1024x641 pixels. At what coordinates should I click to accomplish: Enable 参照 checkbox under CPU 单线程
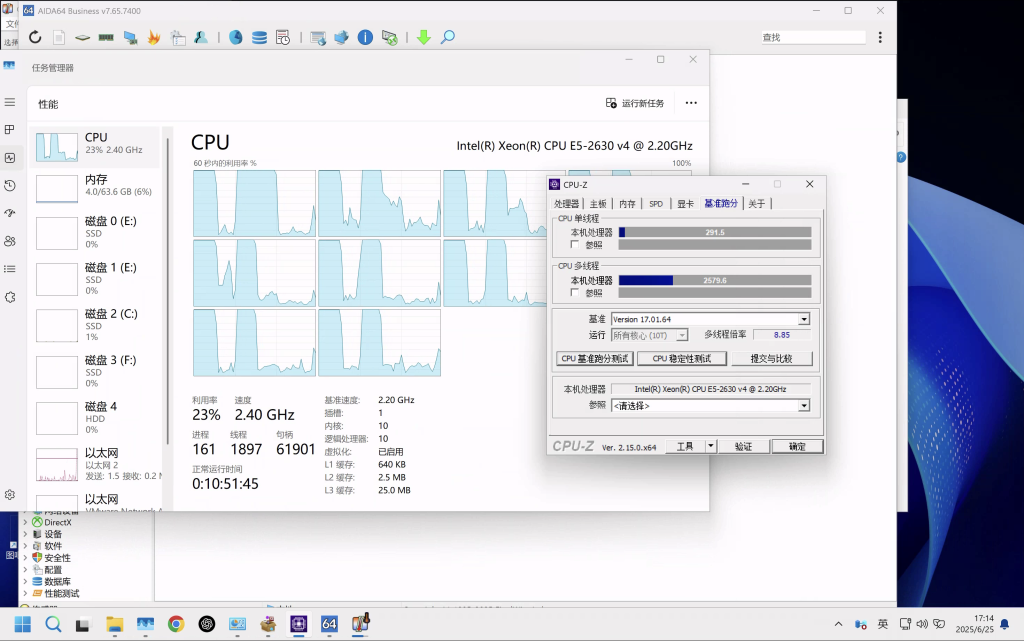pyautogui.click(x=574, y=244)
